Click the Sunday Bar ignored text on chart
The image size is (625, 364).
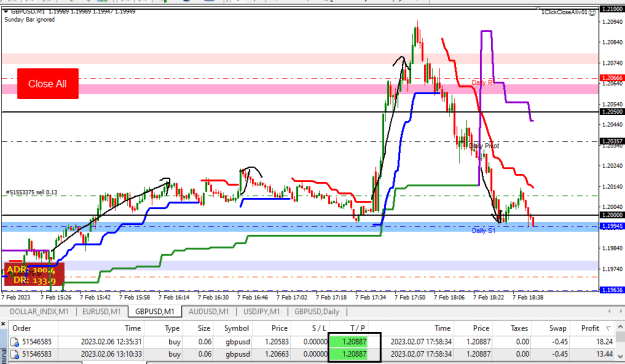[29, 20]
